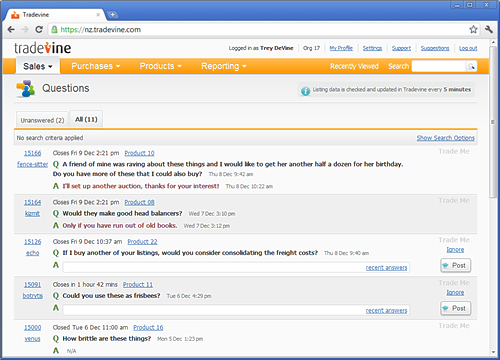
Task: Click the blue info icon
Action: 305,91
